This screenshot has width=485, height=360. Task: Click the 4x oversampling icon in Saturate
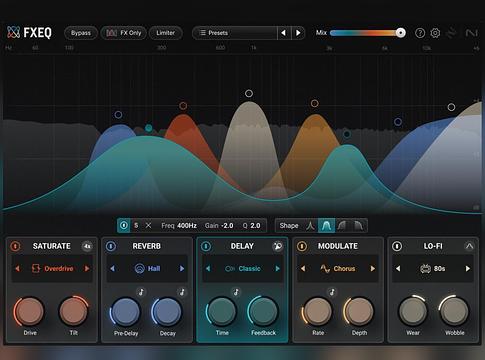pyautogui.click(x=87, y=246)
